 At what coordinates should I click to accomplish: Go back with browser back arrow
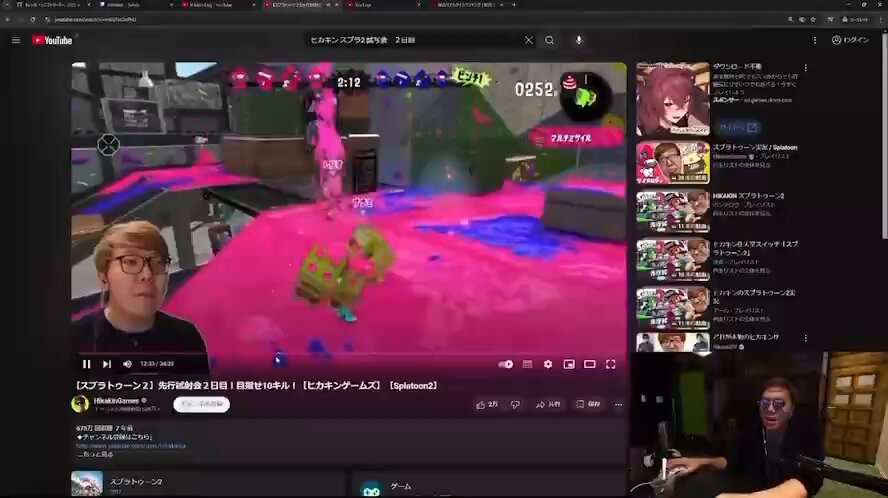(x=7, y=19)
